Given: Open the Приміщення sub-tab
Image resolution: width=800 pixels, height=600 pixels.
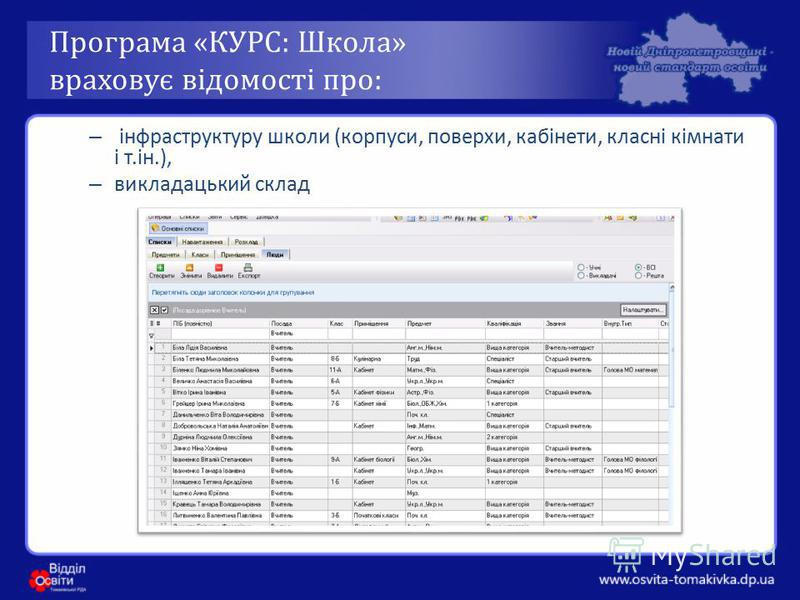Looking at the screenshot, I should pyautogui.click(x=238, y=255).
